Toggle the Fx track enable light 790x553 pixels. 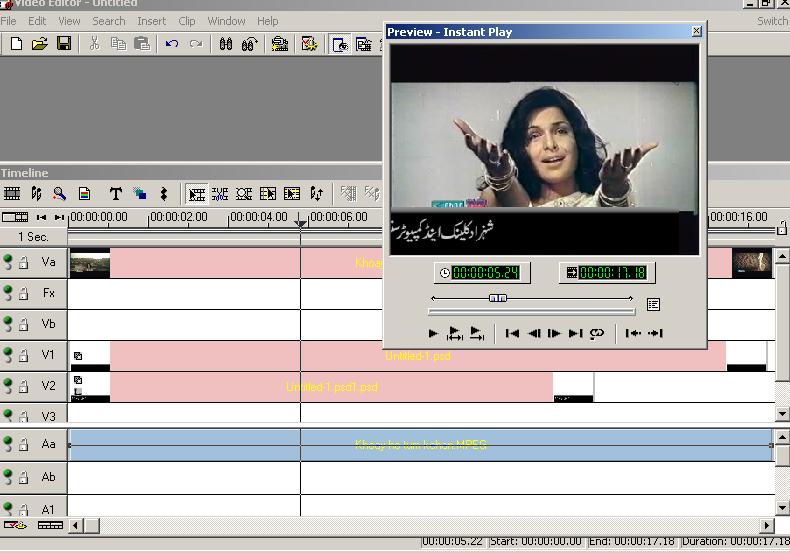pos(8,293)
